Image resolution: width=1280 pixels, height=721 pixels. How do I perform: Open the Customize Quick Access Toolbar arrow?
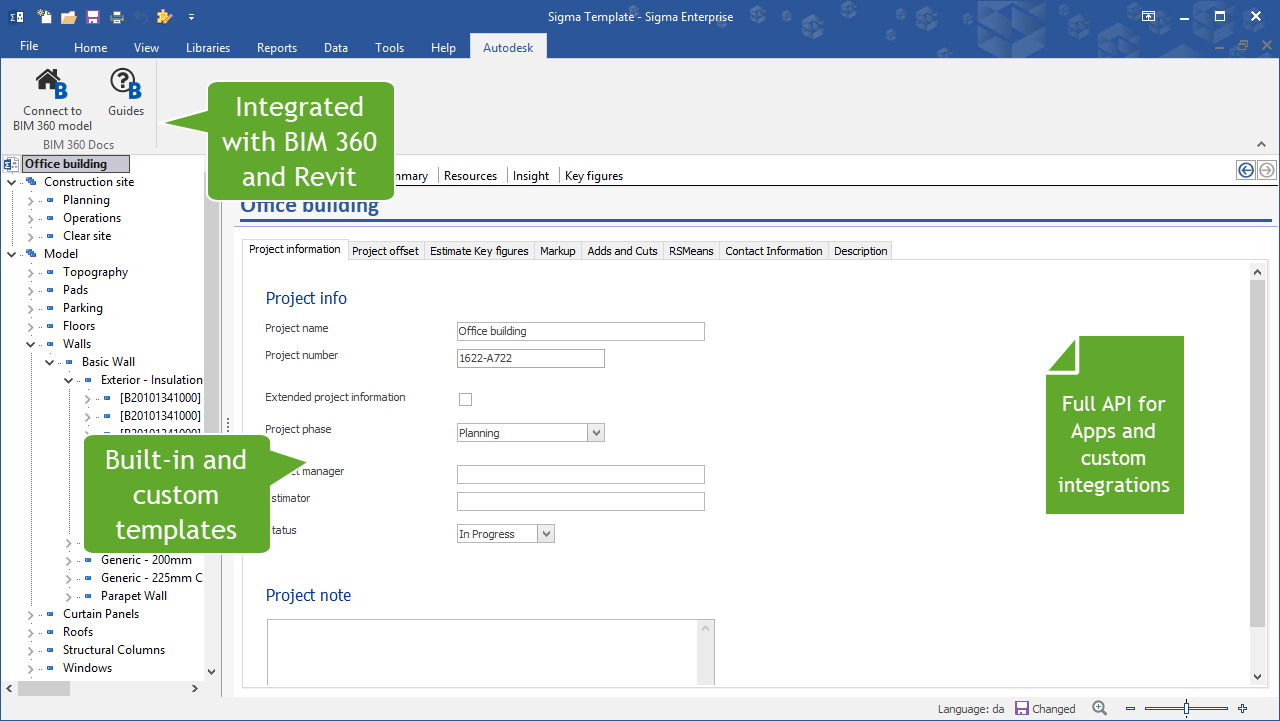[x=191, y=17]
